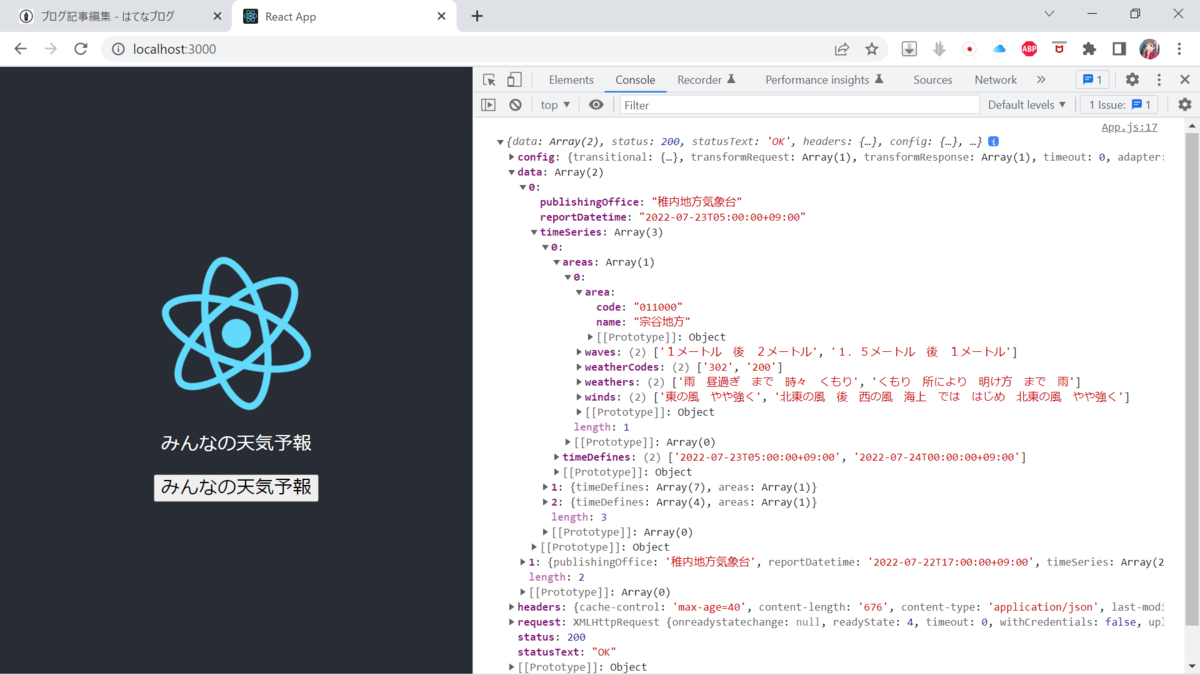Expand the weatherCodes array row
Viewport: 1200px width, 675px height.
[x=579, y=367]
